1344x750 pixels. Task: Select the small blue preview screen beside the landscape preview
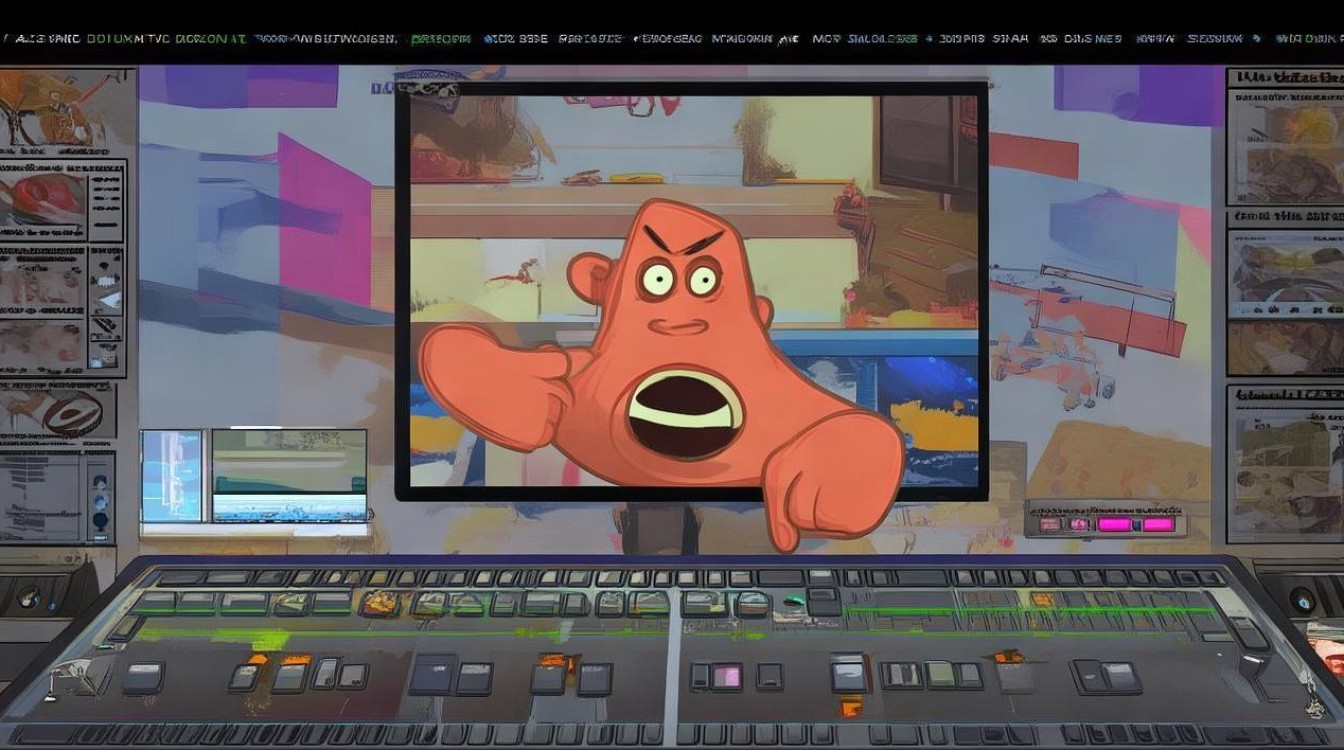pyautogui.click(x=172, y=476)
